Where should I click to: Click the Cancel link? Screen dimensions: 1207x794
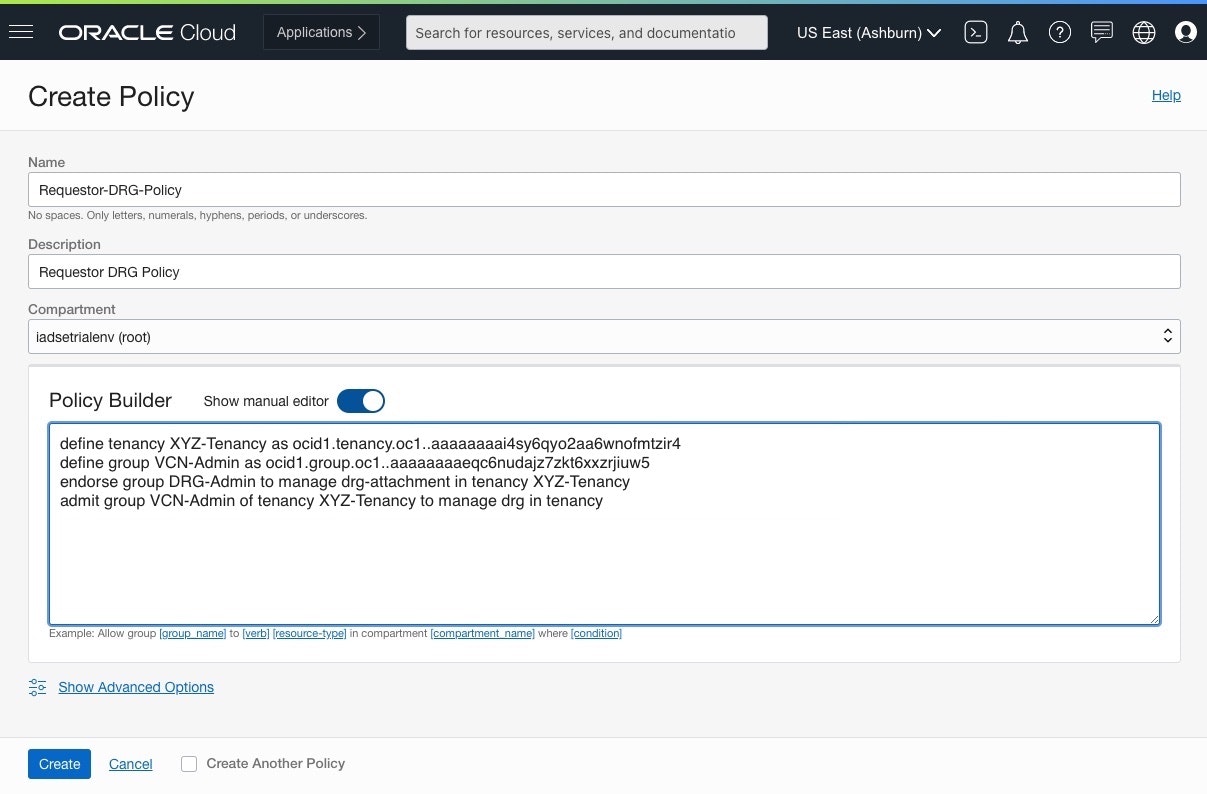click(131, 764)
